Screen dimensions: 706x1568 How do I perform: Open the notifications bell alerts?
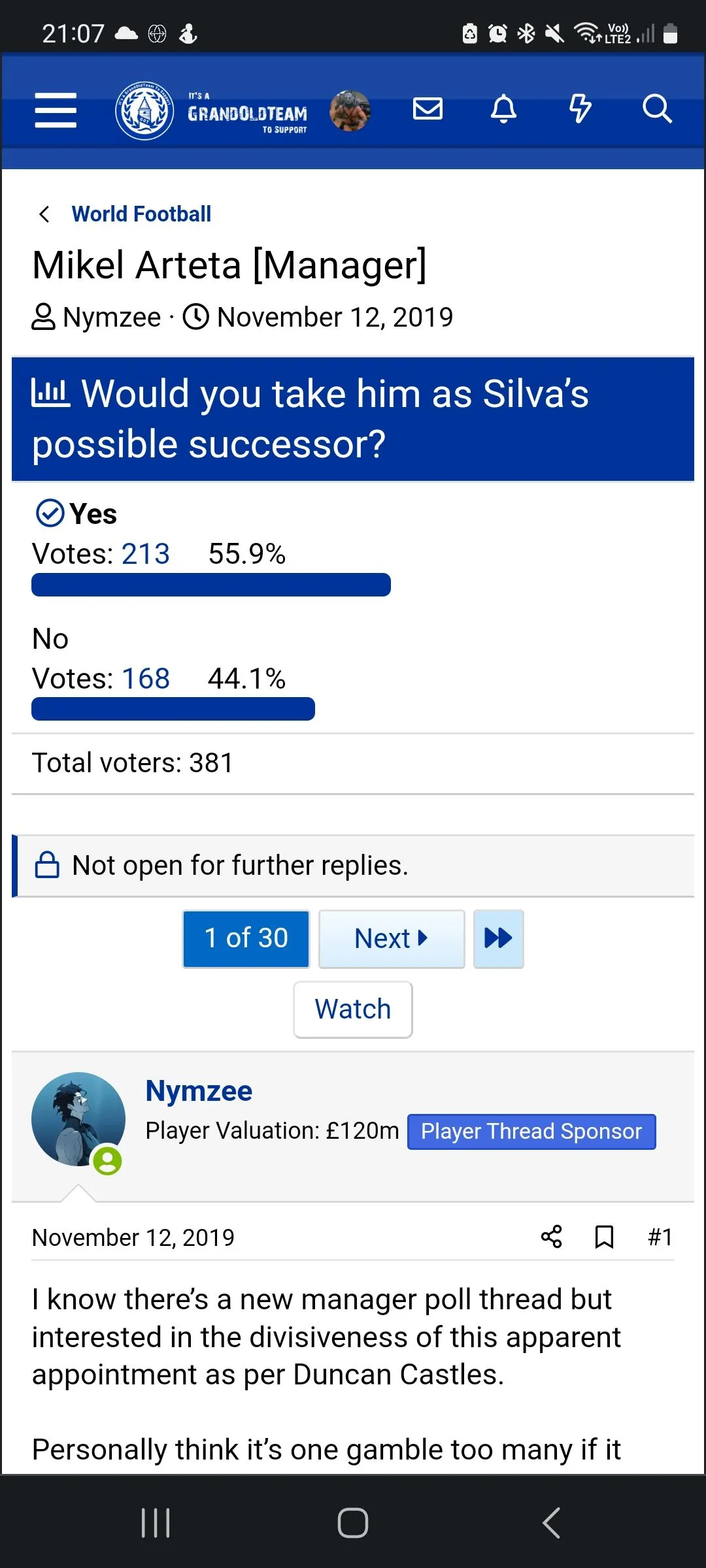click(x=503, y=109)
